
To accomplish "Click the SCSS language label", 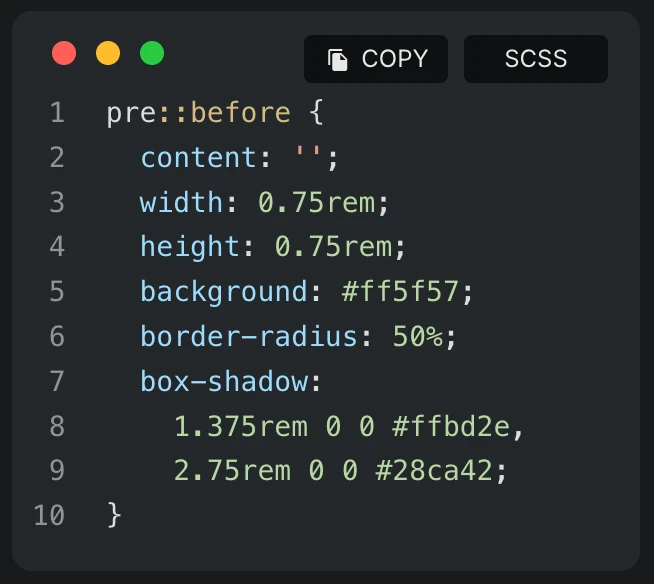I will click(x=536, y=59).
